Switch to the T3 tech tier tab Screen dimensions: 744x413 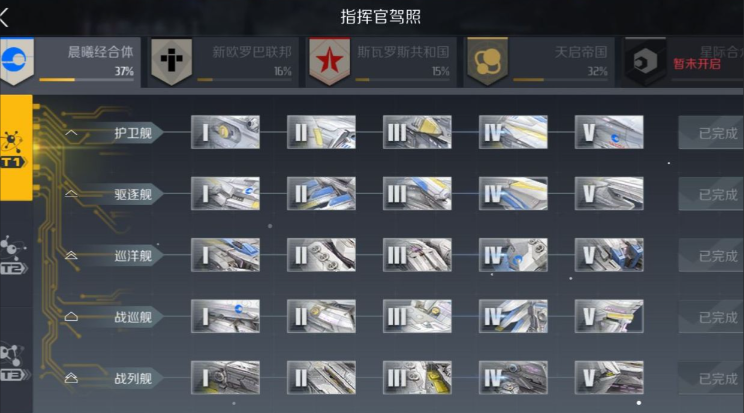(x=14, y=362)
